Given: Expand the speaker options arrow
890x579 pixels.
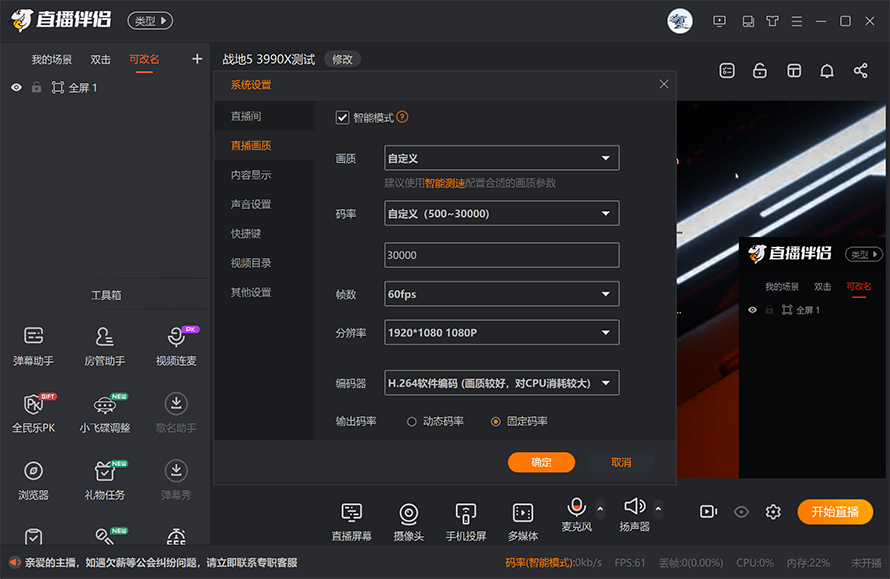Looking at the screenshot, I should (x=658, y=509).
